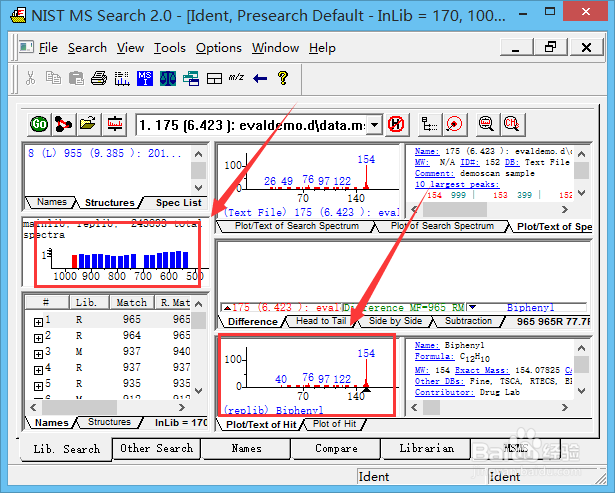Image resolution: width=615 pixels, height=493 pixels.
Task: Click the Contributor: link
Action: (444, 392)
